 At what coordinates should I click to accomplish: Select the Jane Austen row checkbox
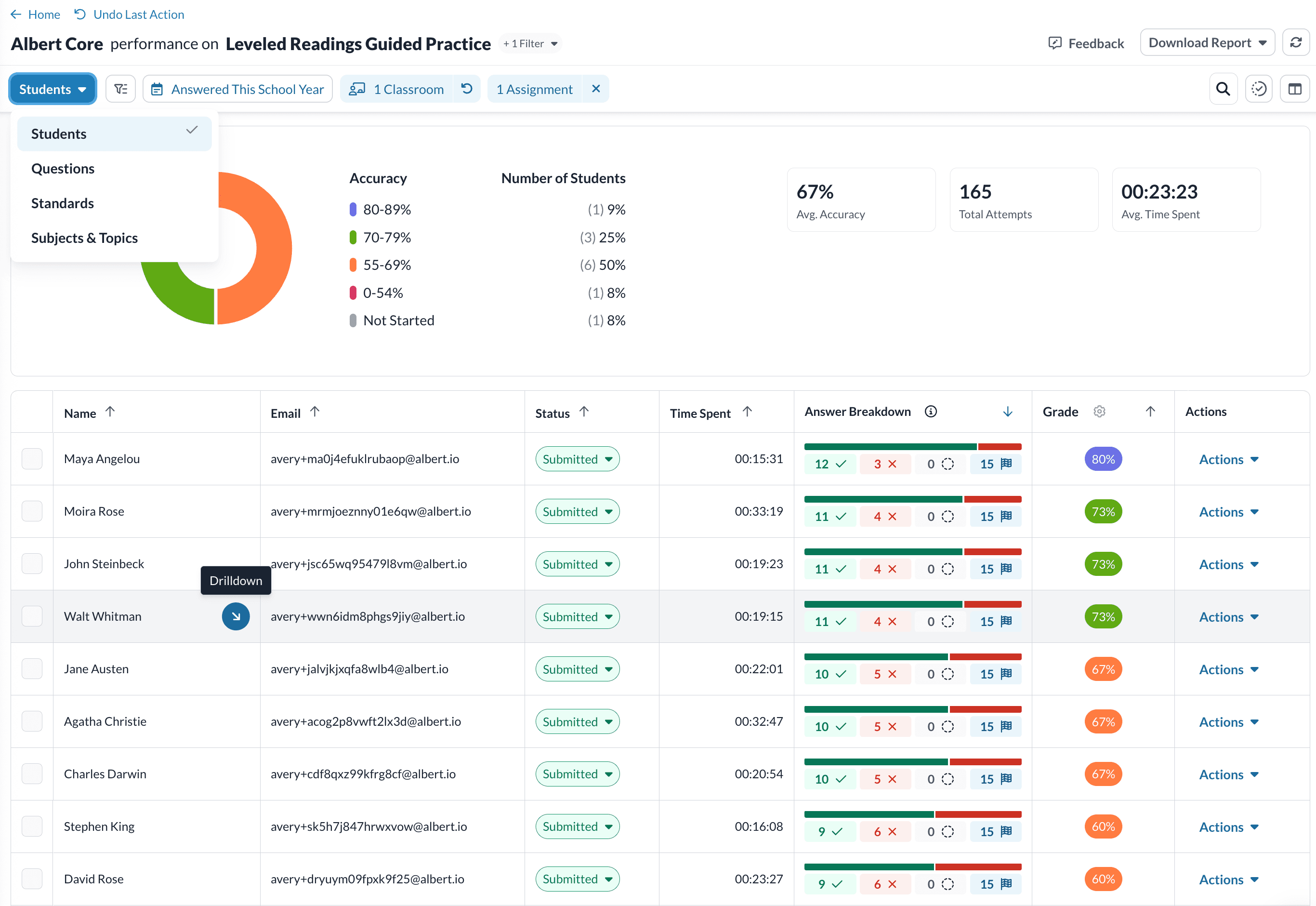[32, 669]
